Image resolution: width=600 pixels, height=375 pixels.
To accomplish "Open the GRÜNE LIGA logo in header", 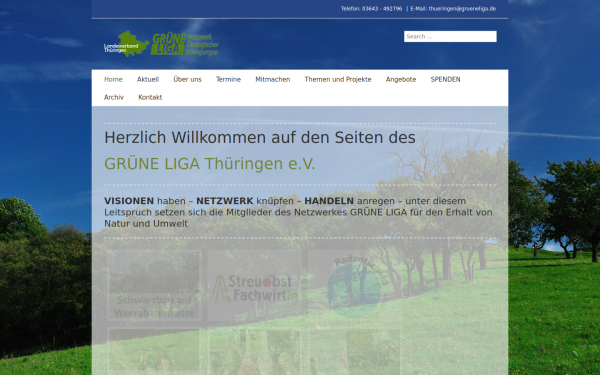I will pos(161,44).
